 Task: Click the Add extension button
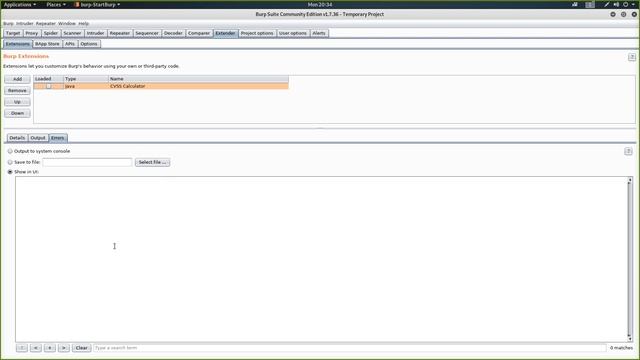(17, 79)
